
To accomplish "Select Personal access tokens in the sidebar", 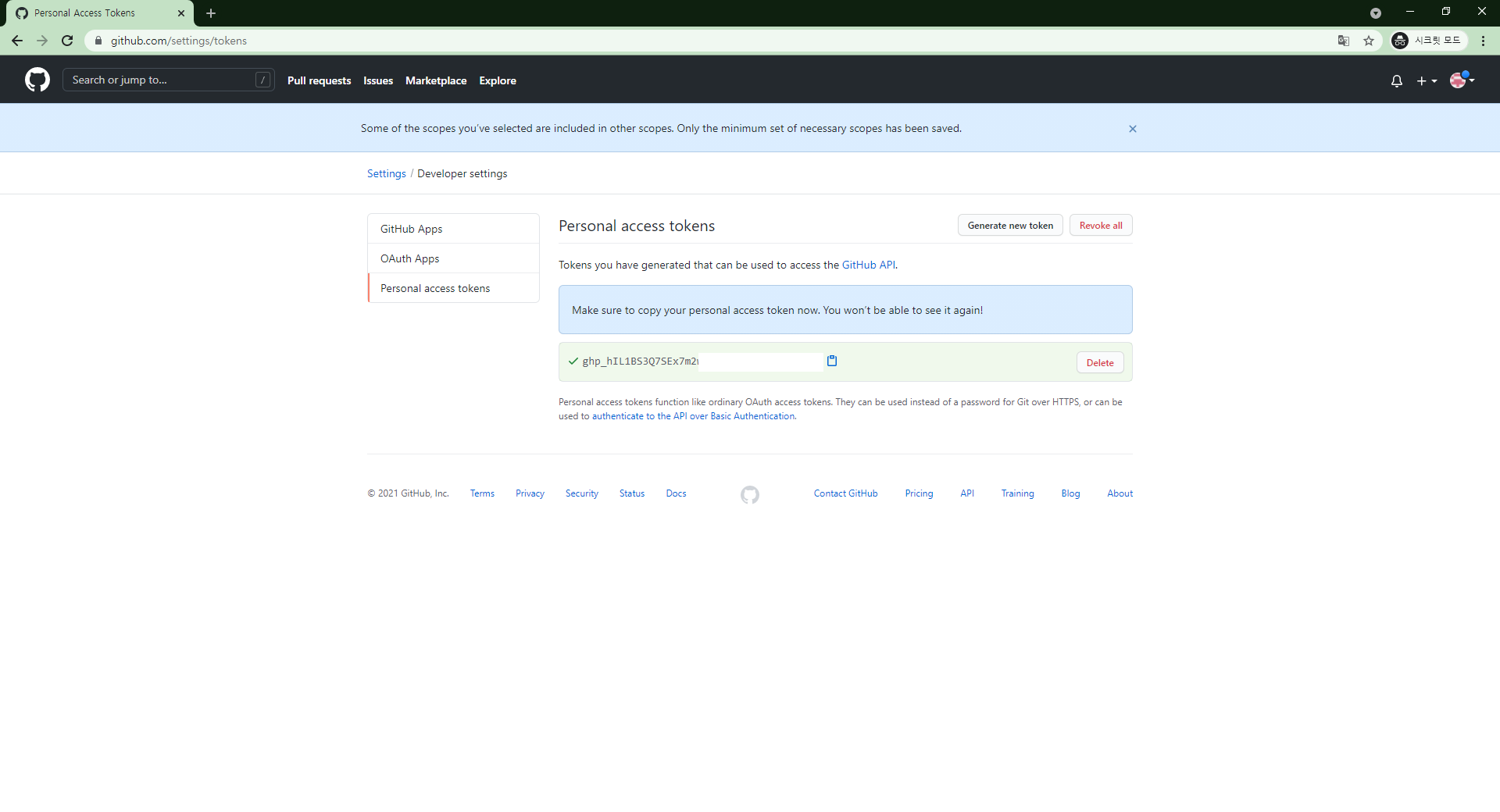I will (x=453, y=288).
